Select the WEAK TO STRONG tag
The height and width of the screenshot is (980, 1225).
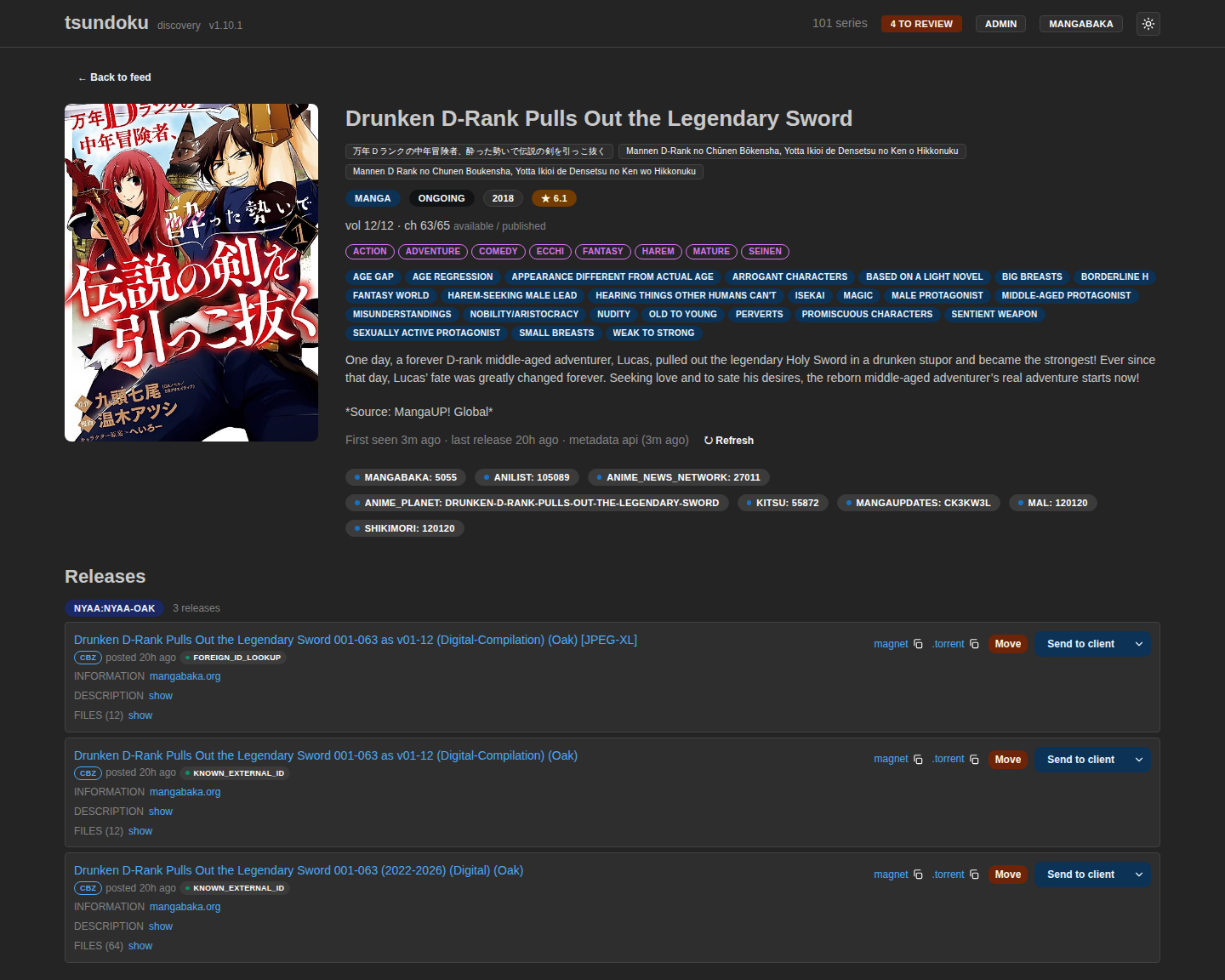(653, 333)
